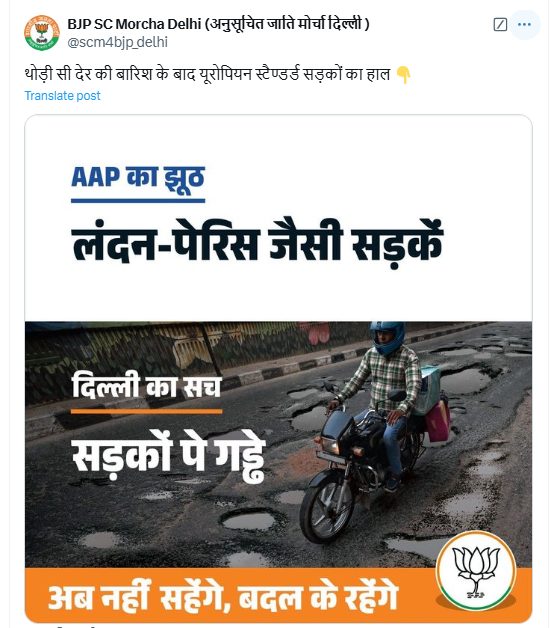The height and width of the screenshot is (628, 553).
Task: Click the Translate post link
Action: [62, 96]
